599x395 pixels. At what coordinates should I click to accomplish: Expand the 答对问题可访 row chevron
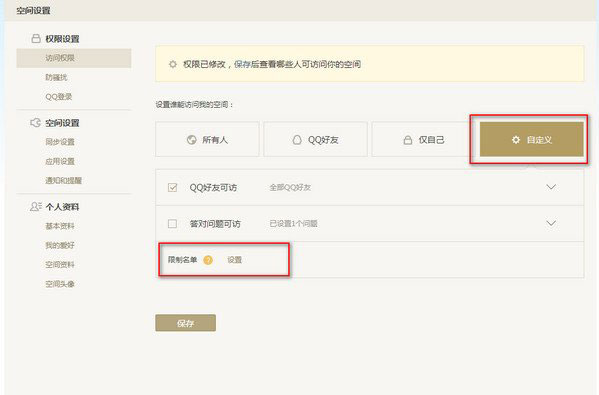pyautogui.click(x=551, y=223)
